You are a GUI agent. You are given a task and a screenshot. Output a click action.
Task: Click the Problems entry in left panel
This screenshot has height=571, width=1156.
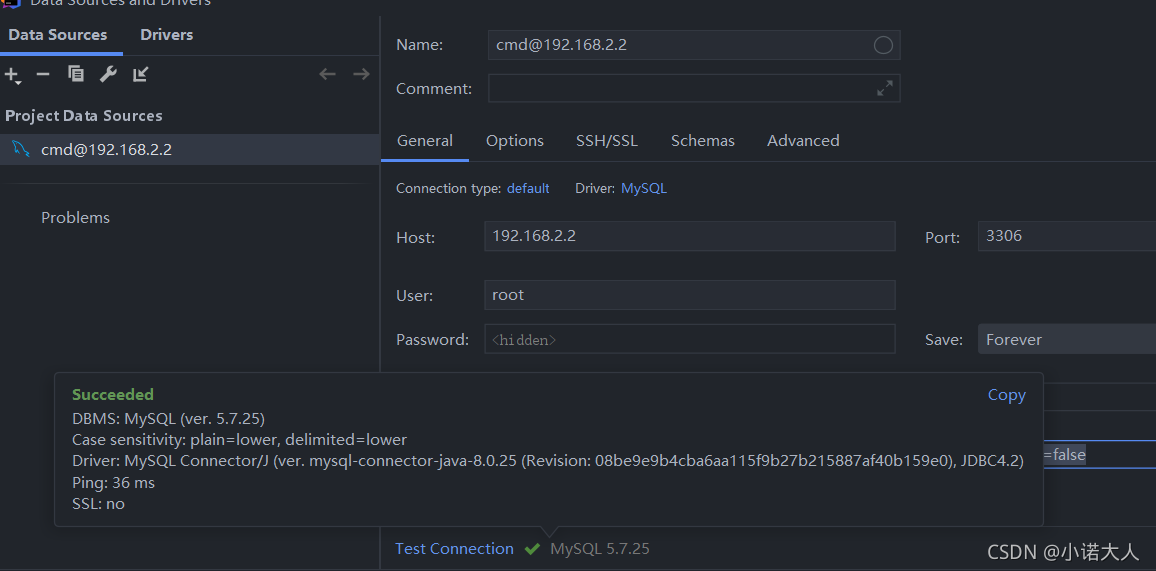(x=75, y=217)
